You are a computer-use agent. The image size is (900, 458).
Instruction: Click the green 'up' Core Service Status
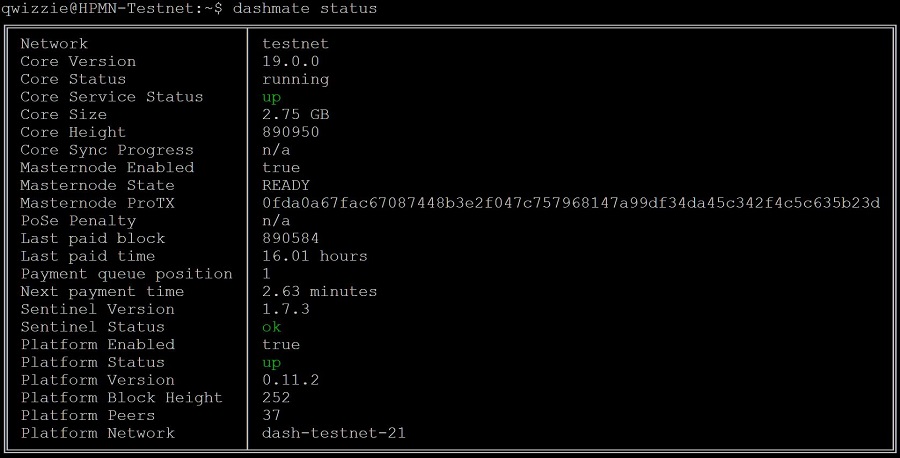click(271, 98)
